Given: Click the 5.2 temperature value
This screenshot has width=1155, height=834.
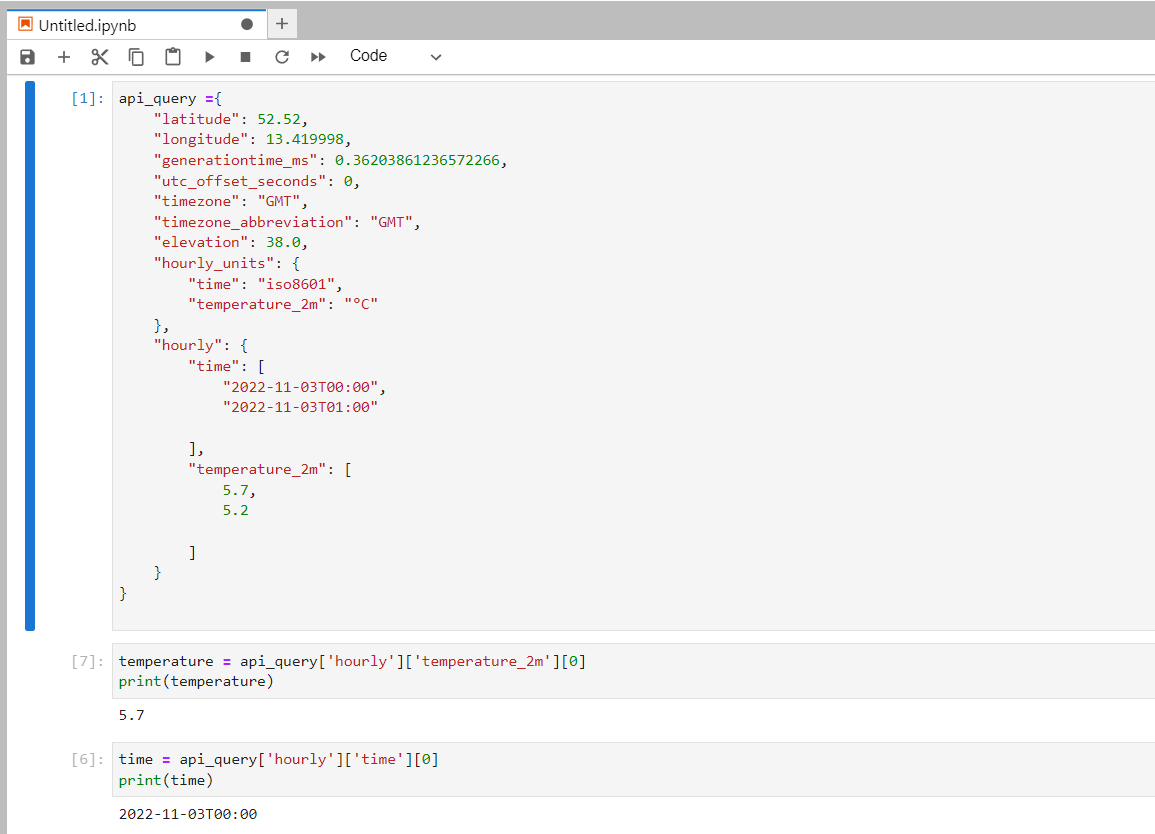Looking at the screenshot, I should pyautogui.click(x=236, y=511).
